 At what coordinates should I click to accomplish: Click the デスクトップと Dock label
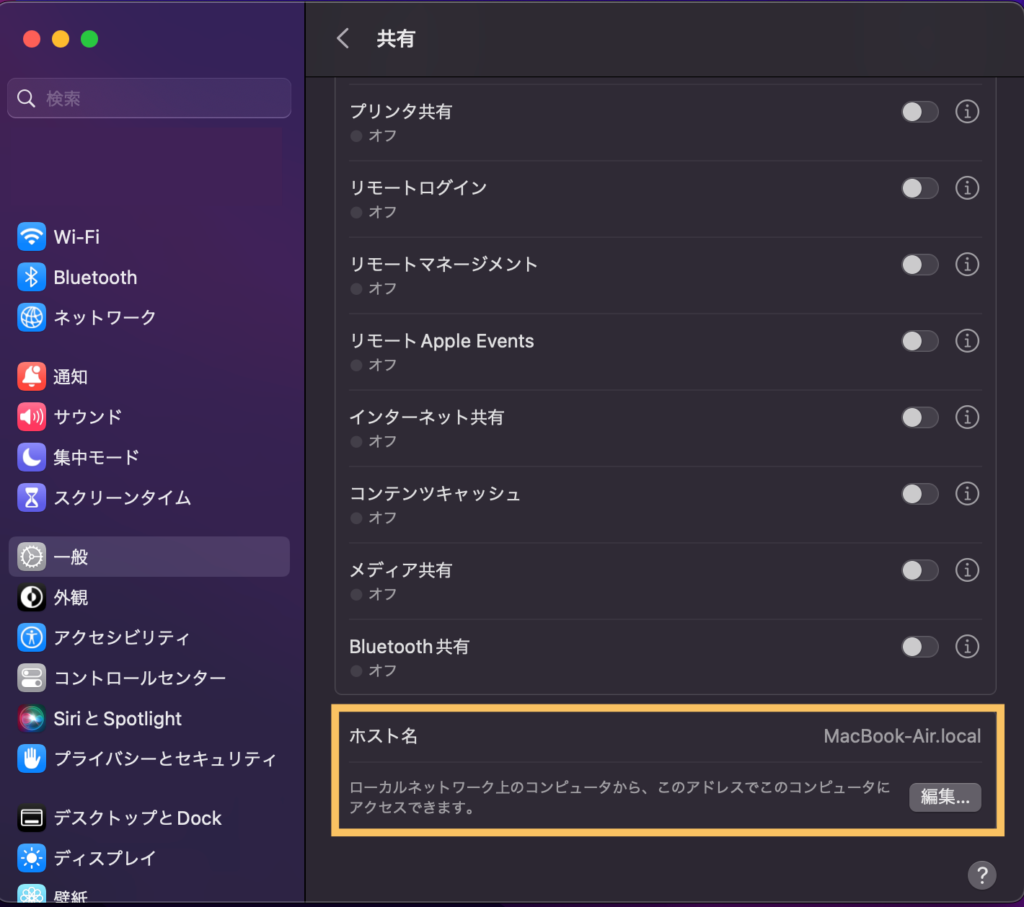point(138,818)
